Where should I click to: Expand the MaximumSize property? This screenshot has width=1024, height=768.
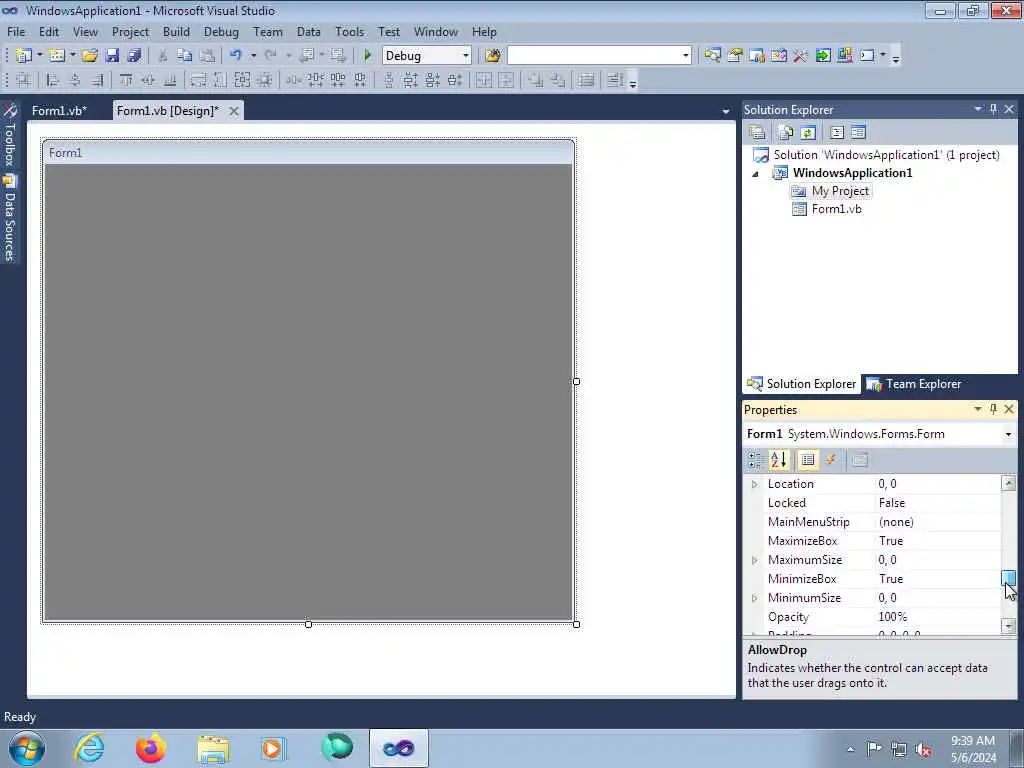pos(754,560)
